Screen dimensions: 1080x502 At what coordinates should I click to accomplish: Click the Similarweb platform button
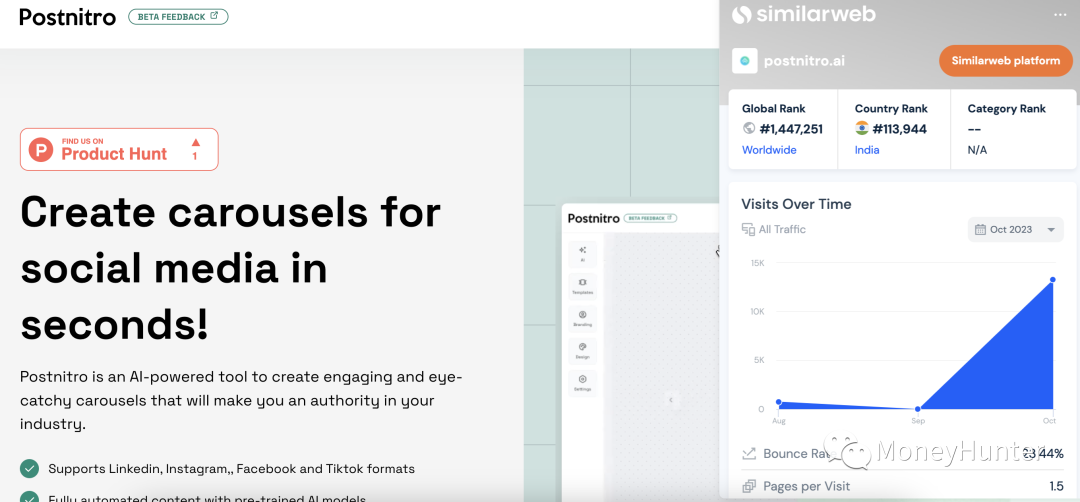1005,61
